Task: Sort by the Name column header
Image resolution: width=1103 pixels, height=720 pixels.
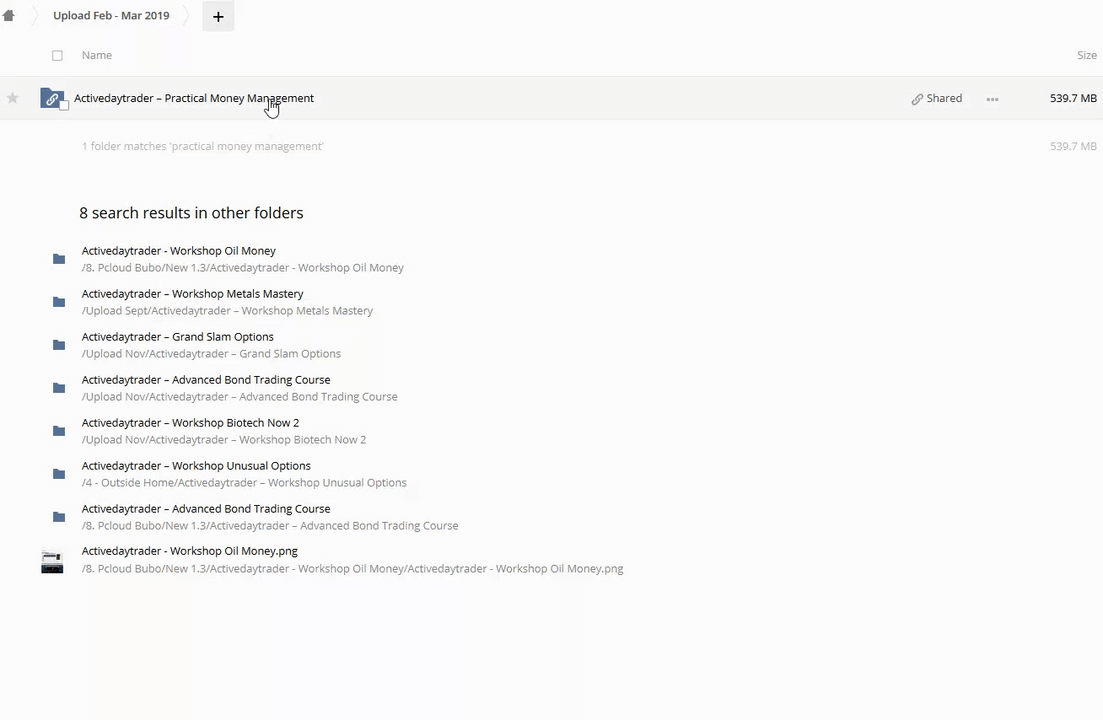Action: 97,55
